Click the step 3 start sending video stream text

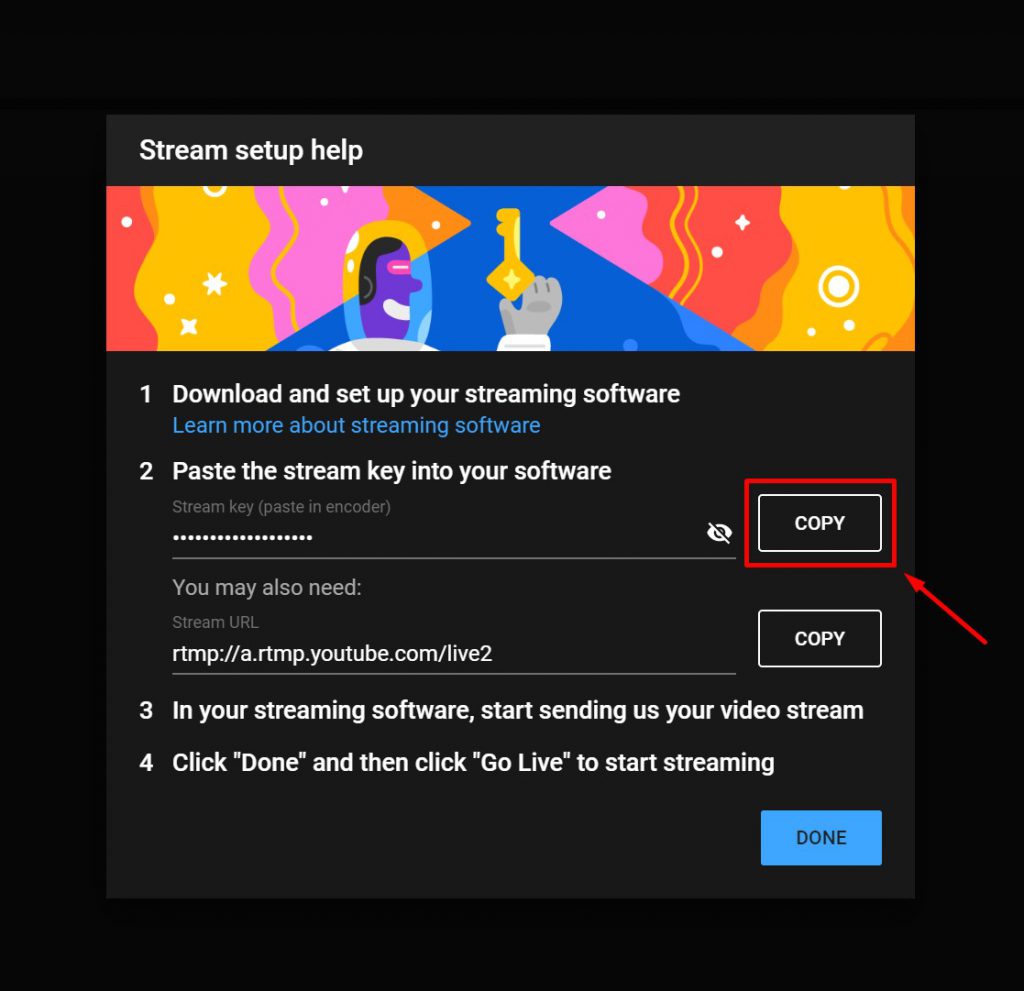518,710
